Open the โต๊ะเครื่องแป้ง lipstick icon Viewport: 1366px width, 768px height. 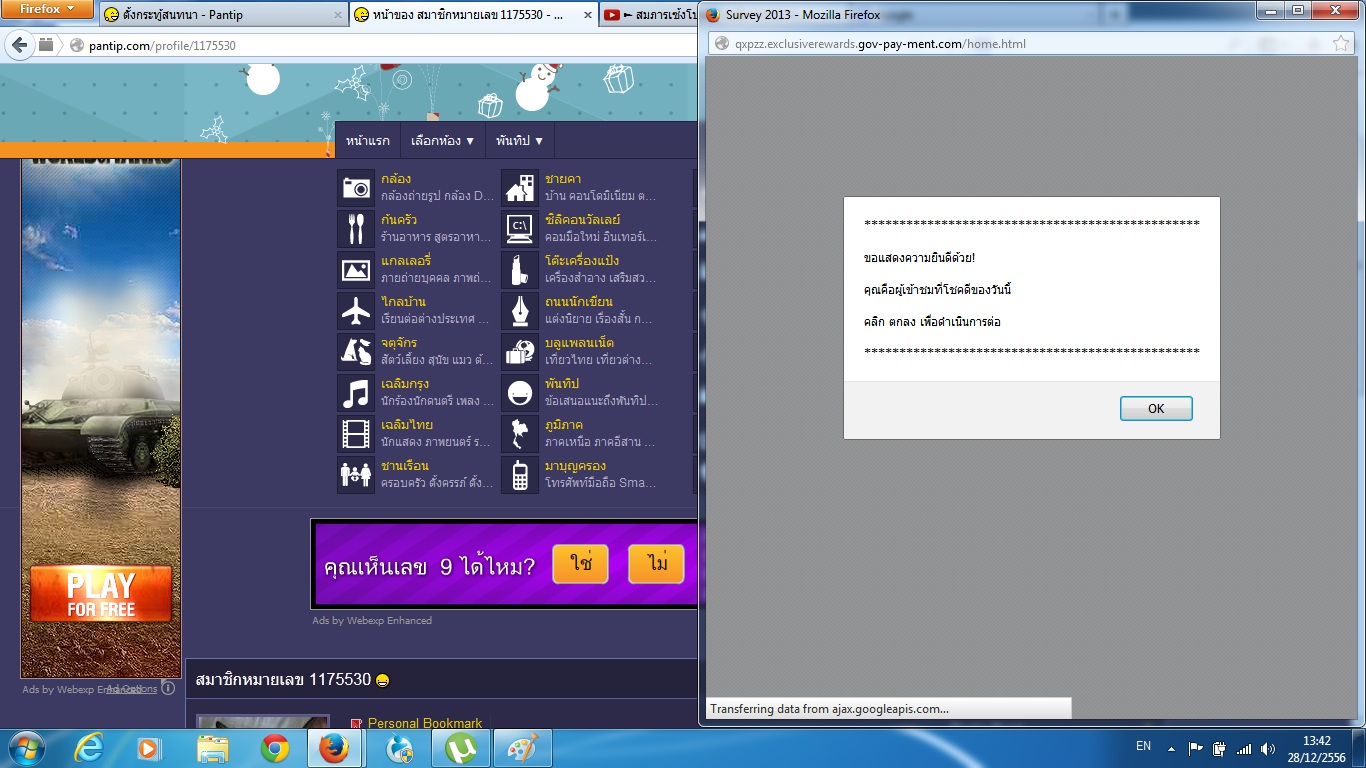(520, 270)
